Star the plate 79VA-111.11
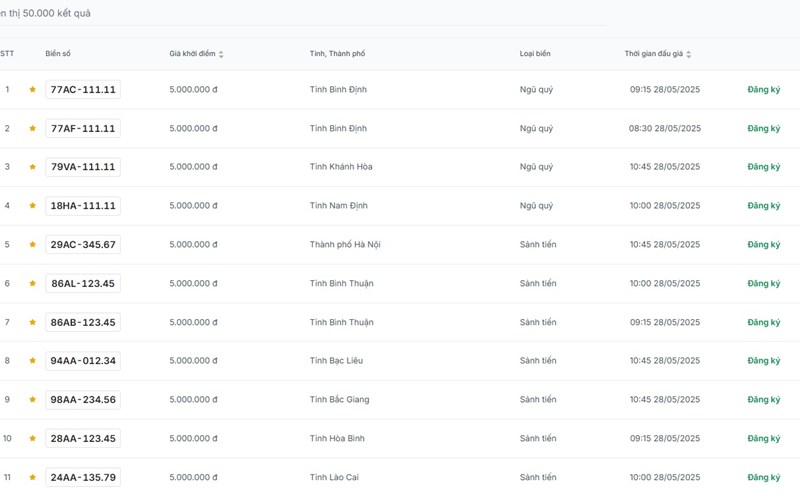This screenshot has height=496, width=800. pyautogui.click(x=32, y=167)
